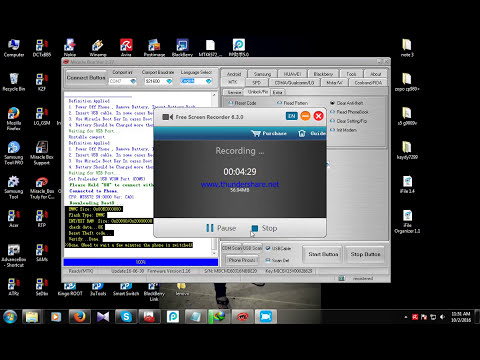Open the www.thundershare.net link
The width and height of the screenshot is (480, 360).
240,184
